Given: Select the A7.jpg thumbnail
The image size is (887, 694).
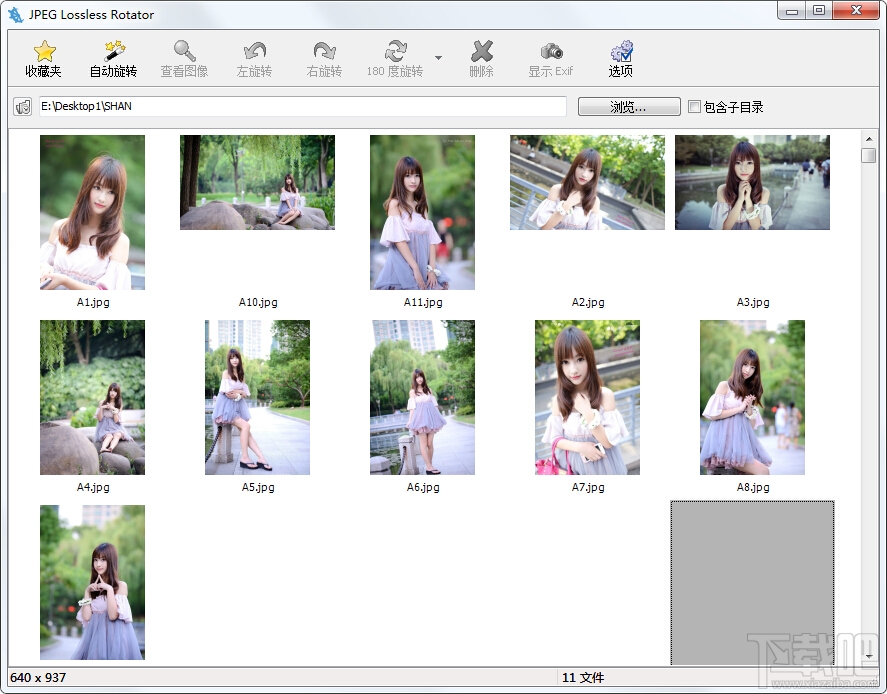Looking at the screenshot, I should [587, 397].
